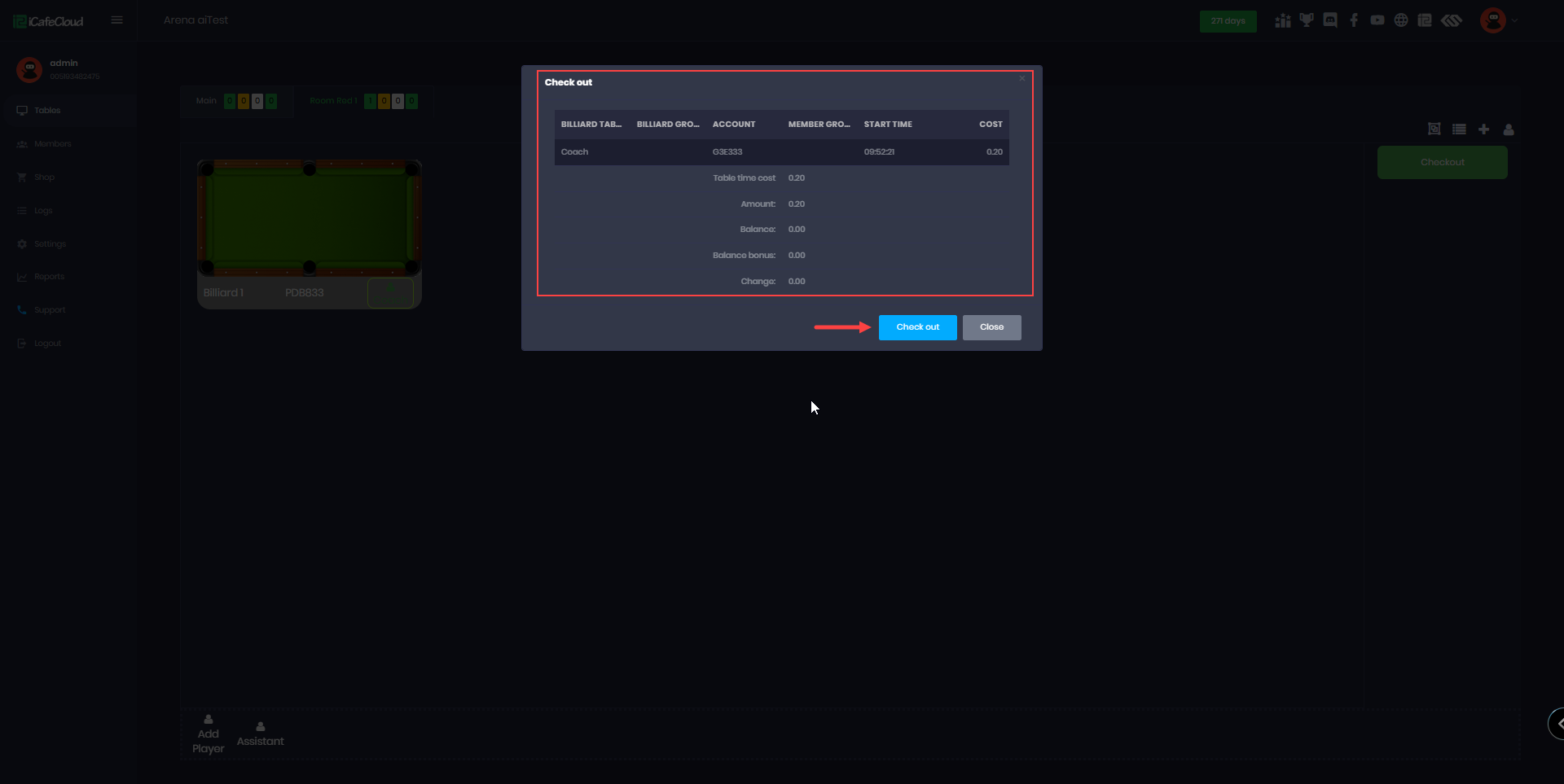The height and width of the screenshot is (784, 1564).
Task: Expand the side panel arrow at right edge
Action: tap(1557, 723)
